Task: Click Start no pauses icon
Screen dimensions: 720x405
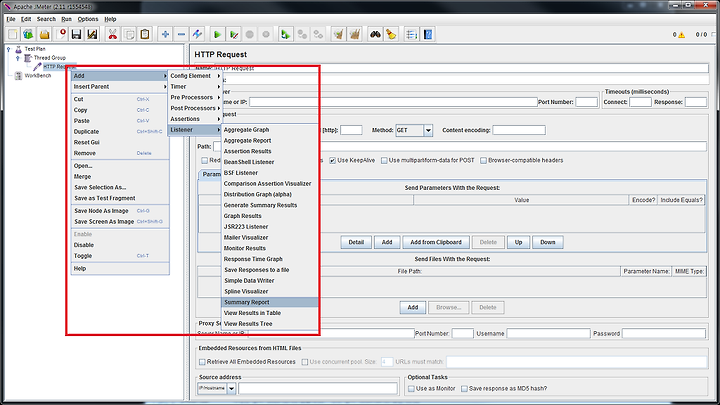Action: click(x=234, y=34)
